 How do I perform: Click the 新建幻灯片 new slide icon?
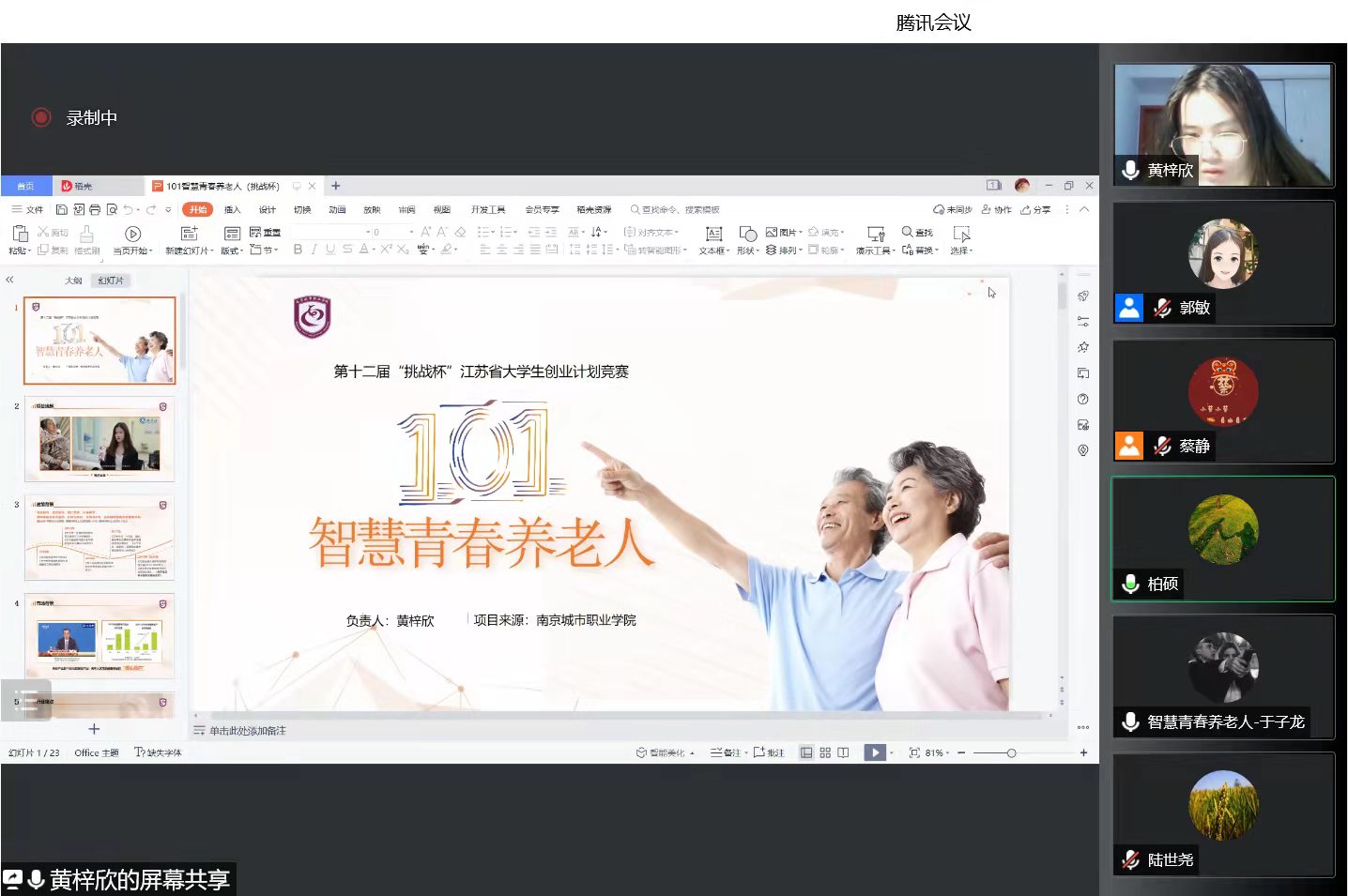click(x=189, y=234)
